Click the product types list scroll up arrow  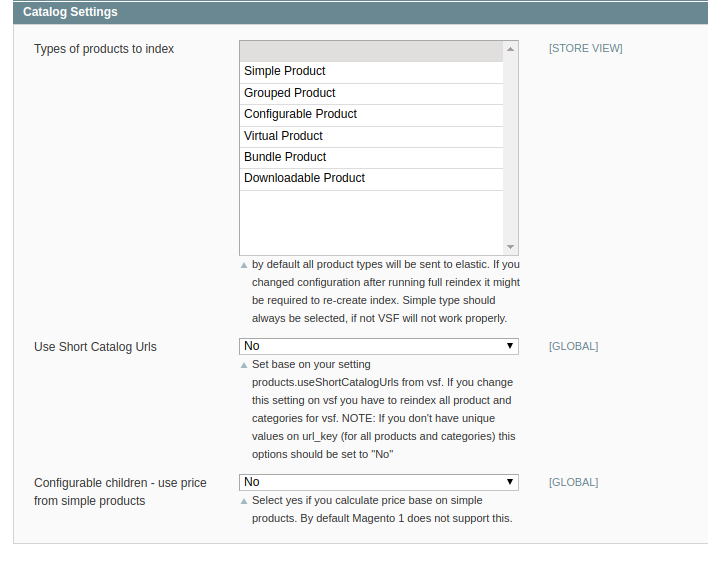[510, 49]
